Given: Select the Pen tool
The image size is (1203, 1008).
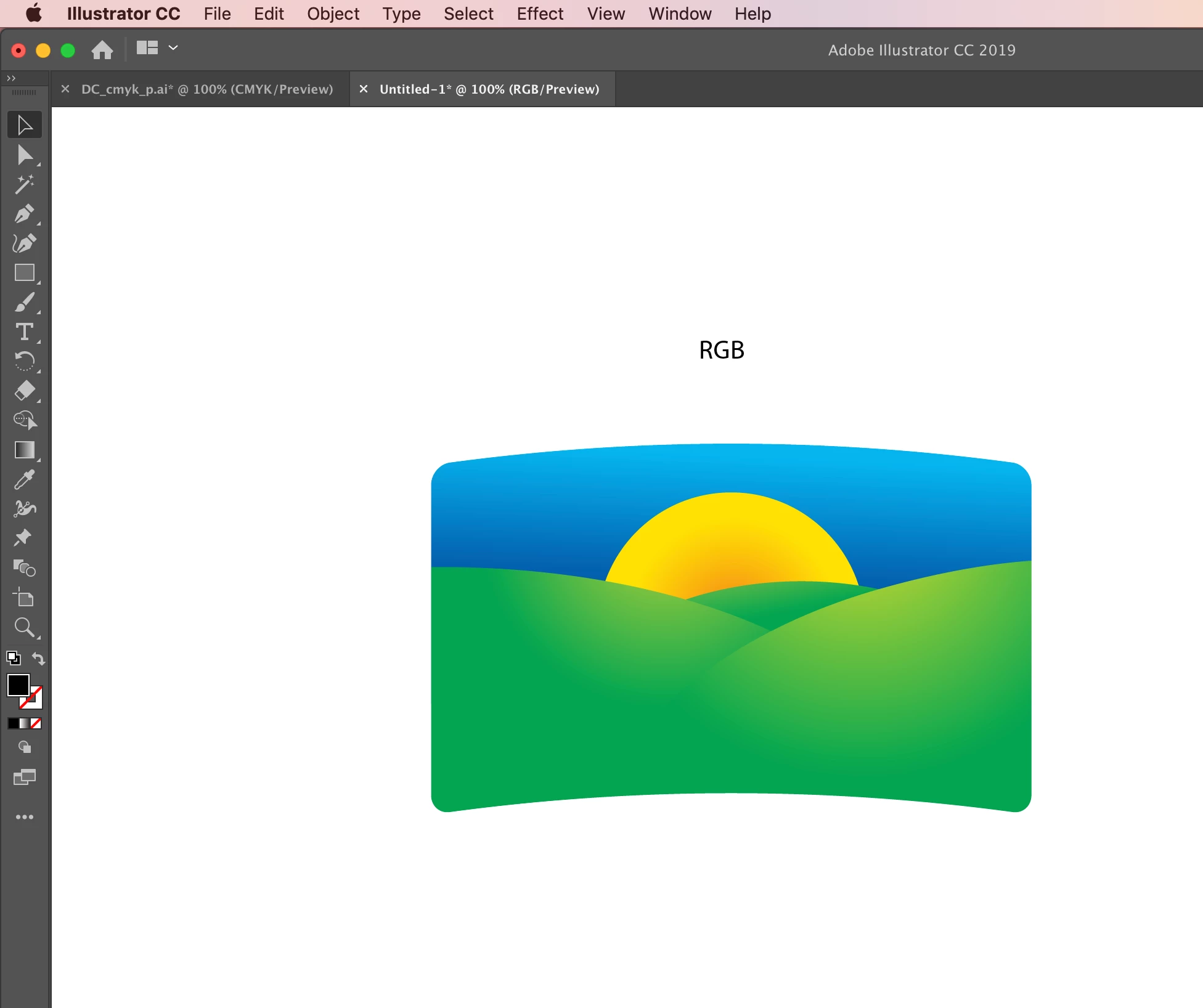Looking at the screenshot, I should [x=24, y=214].
